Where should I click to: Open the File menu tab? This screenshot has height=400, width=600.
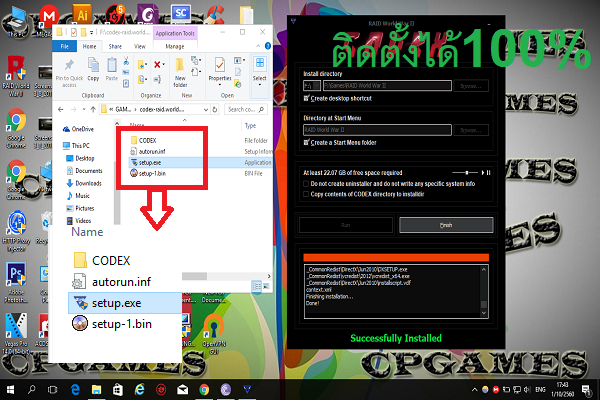point(65,46)
